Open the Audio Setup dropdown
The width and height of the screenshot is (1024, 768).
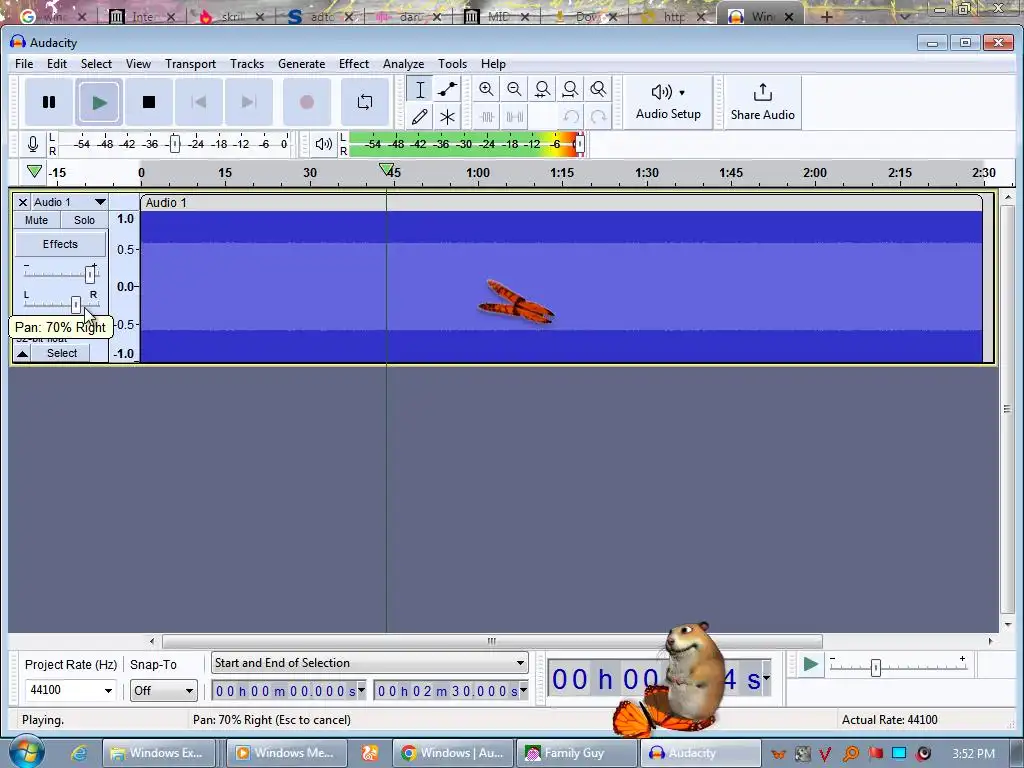668,102
